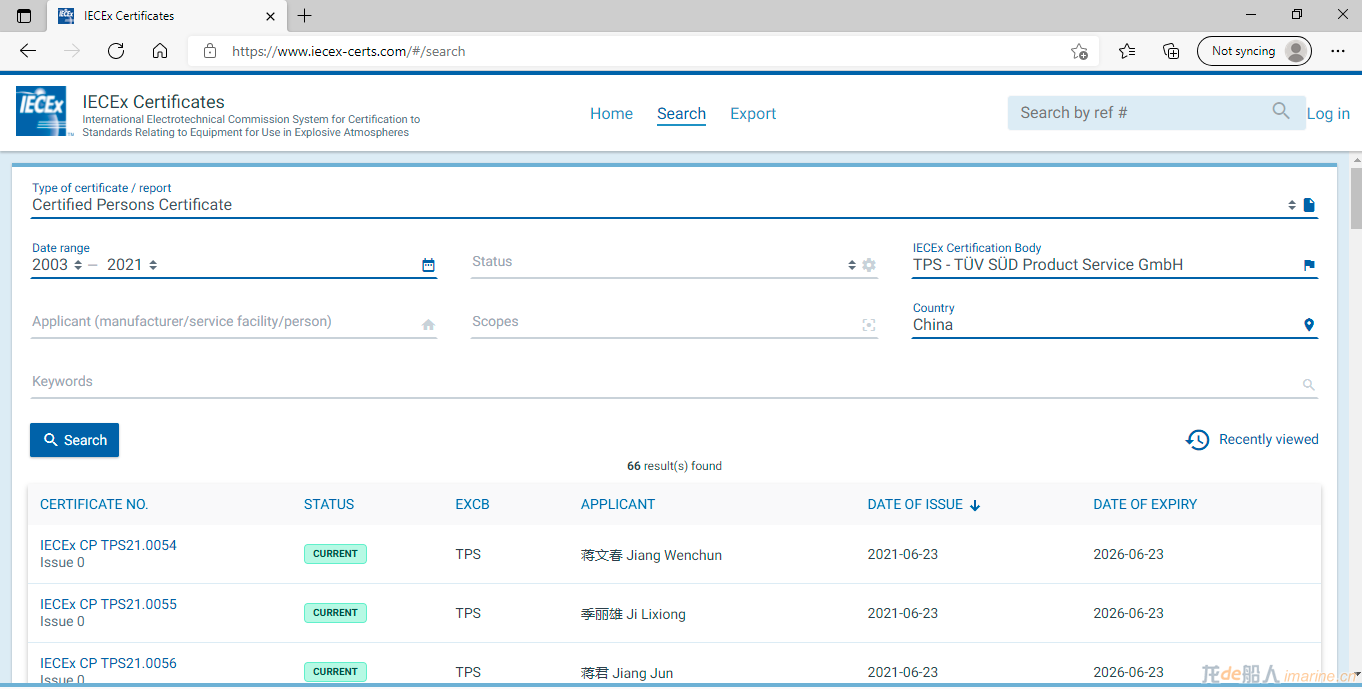Screen dimensions: 1362x689
Task: Go to Home menu
Action: (x=611, y=114)
